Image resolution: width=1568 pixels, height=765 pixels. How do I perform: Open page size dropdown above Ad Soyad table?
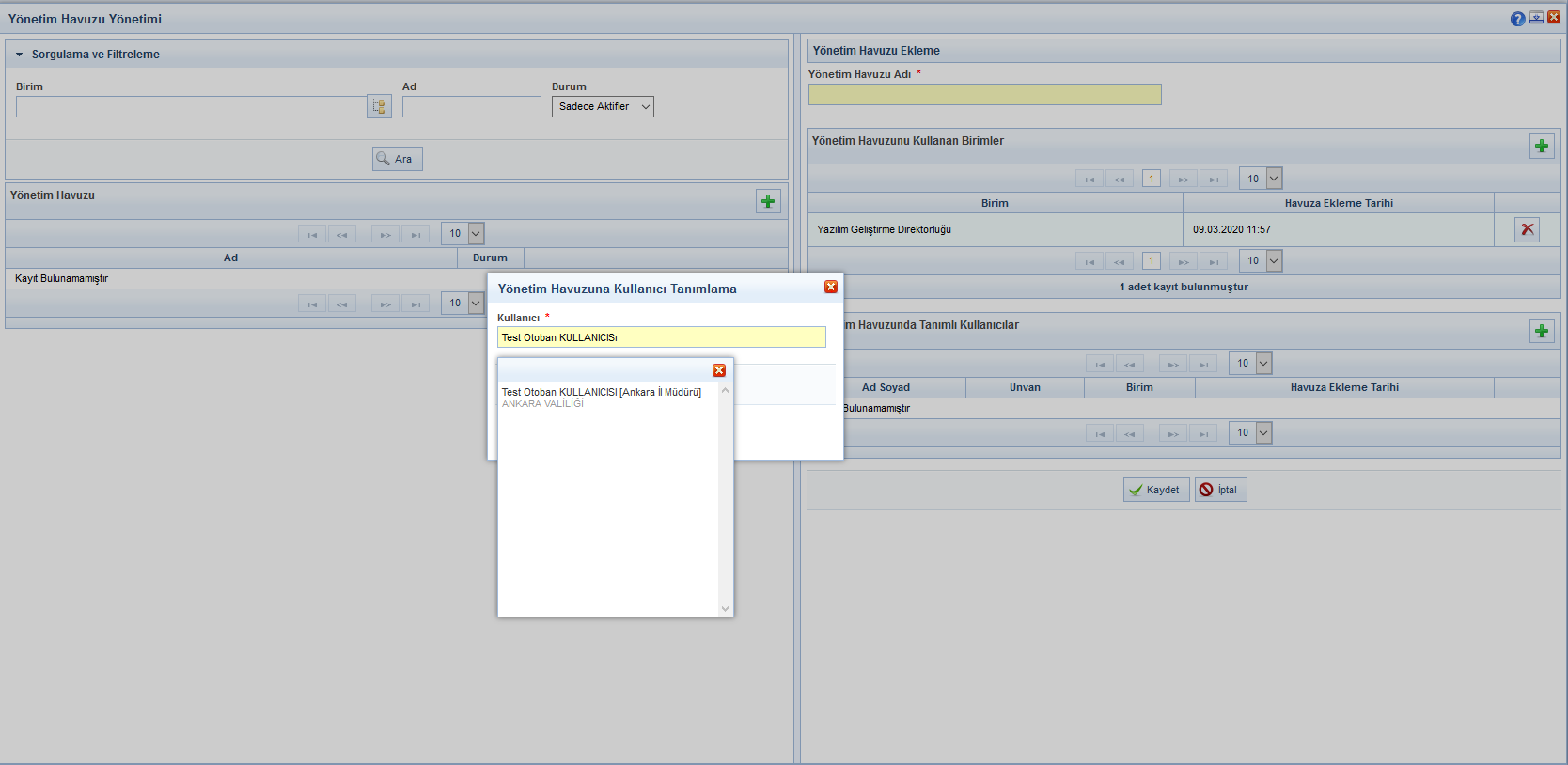1249,364
